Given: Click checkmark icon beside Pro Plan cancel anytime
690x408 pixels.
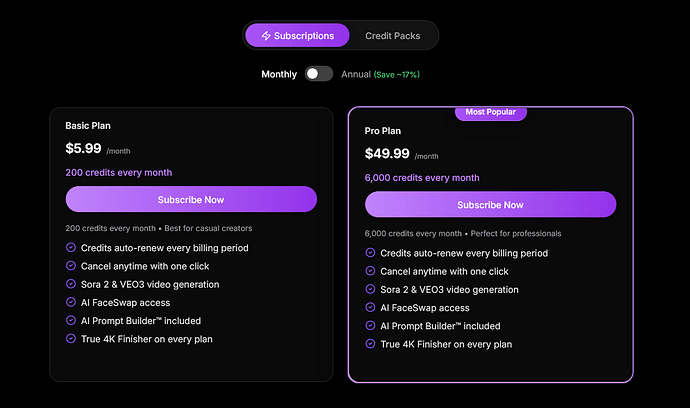Looking at the screenshot, I should click(370, 271).
